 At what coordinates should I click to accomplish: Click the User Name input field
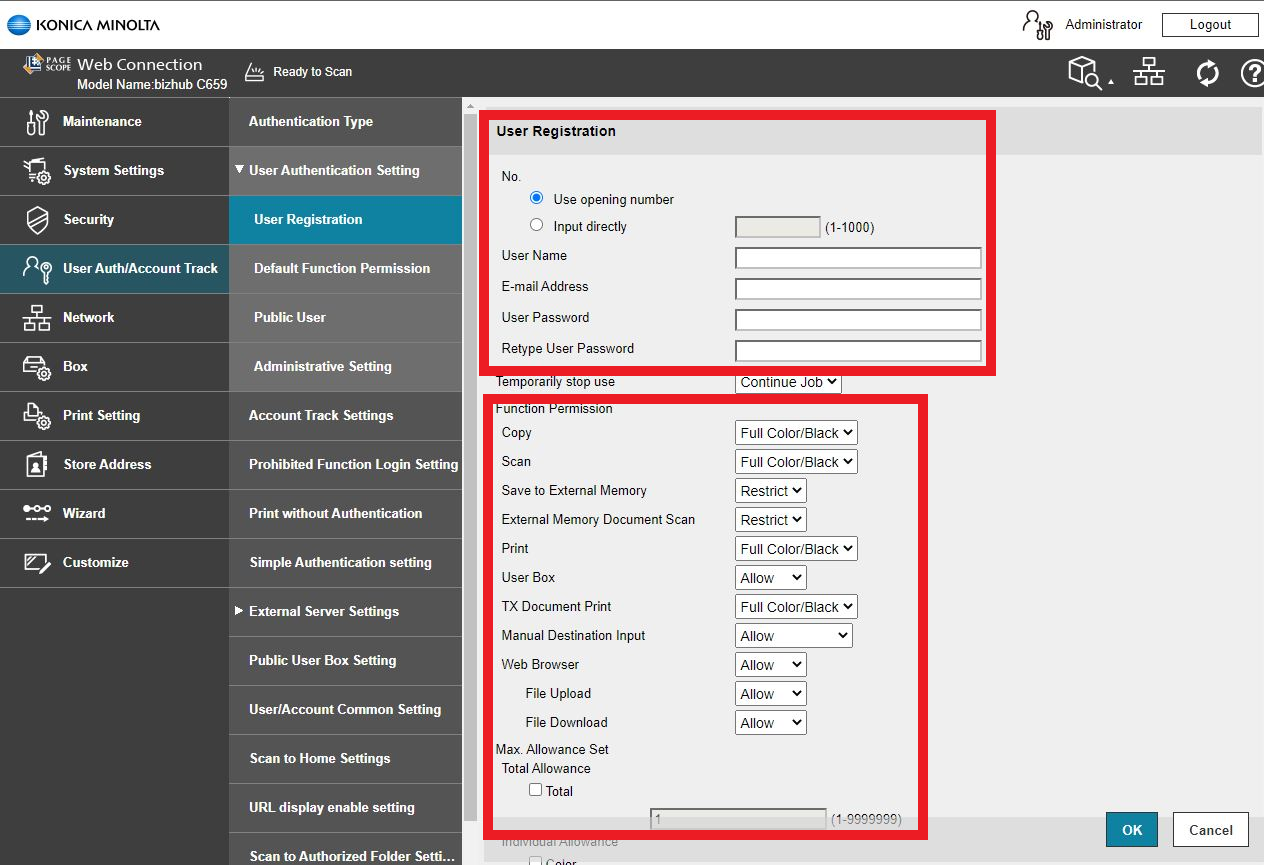(x=858, y=258)
